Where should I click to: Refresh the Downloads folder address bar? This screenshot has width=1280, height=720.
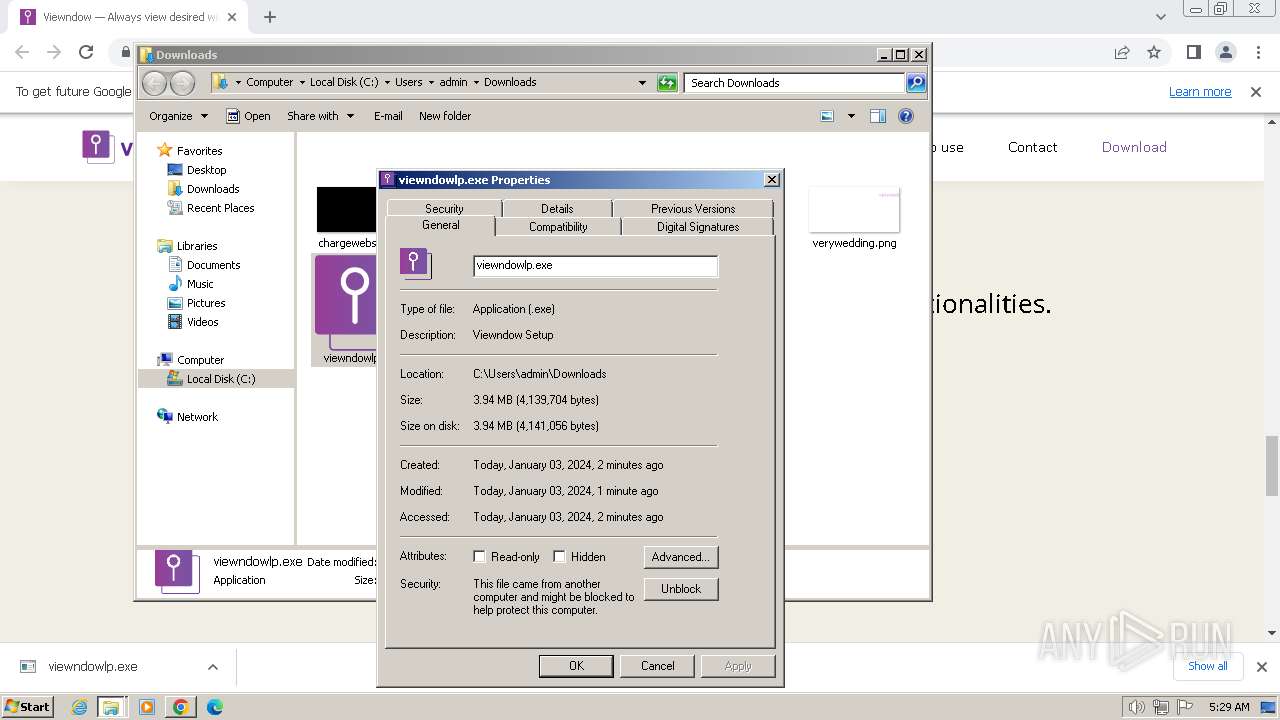click(x=667, y=83)
